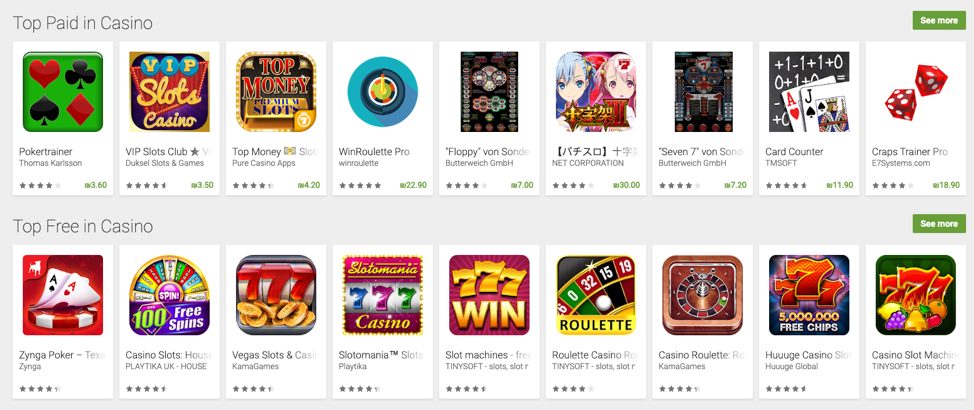Open the Pokertrainer app icon
This screenshot has height=410, width=974.
(x=63, y=92)
